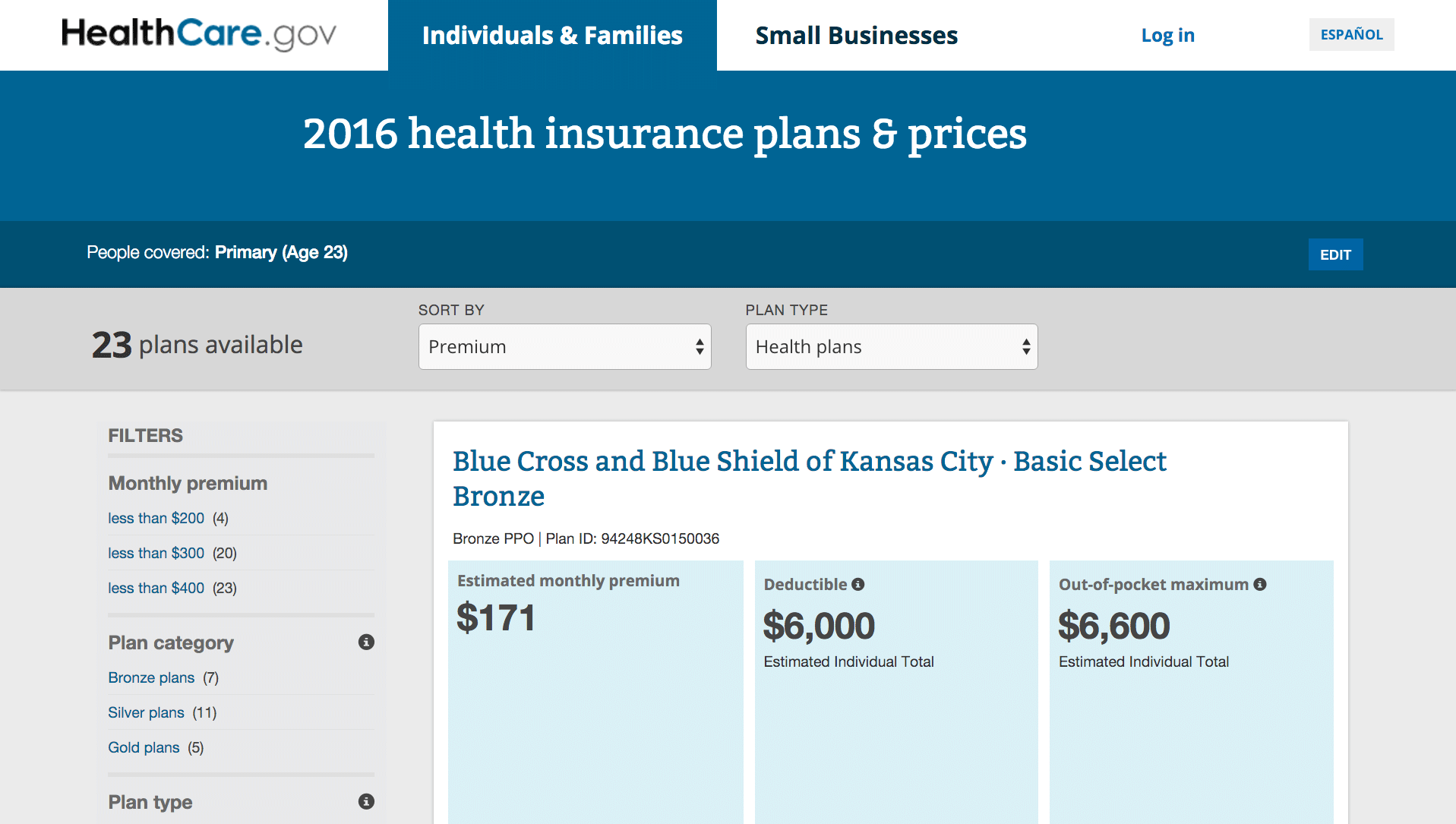Image resolution: width=1456 pixels, height=824 pixels.
Task: Click the Edit button for people covered
Action: [x=1335, y=254]
